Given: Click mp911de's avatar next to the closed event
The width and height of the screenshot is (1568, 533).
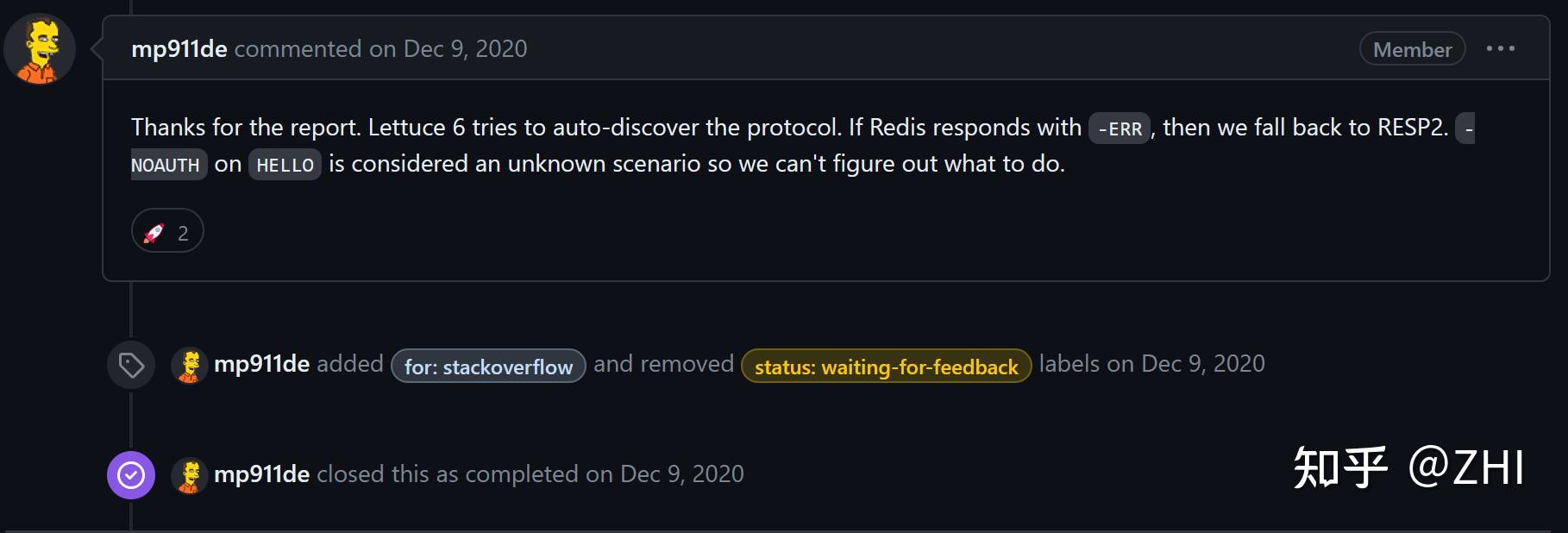Looking at the screenshot, I should [x=191, y=473].
